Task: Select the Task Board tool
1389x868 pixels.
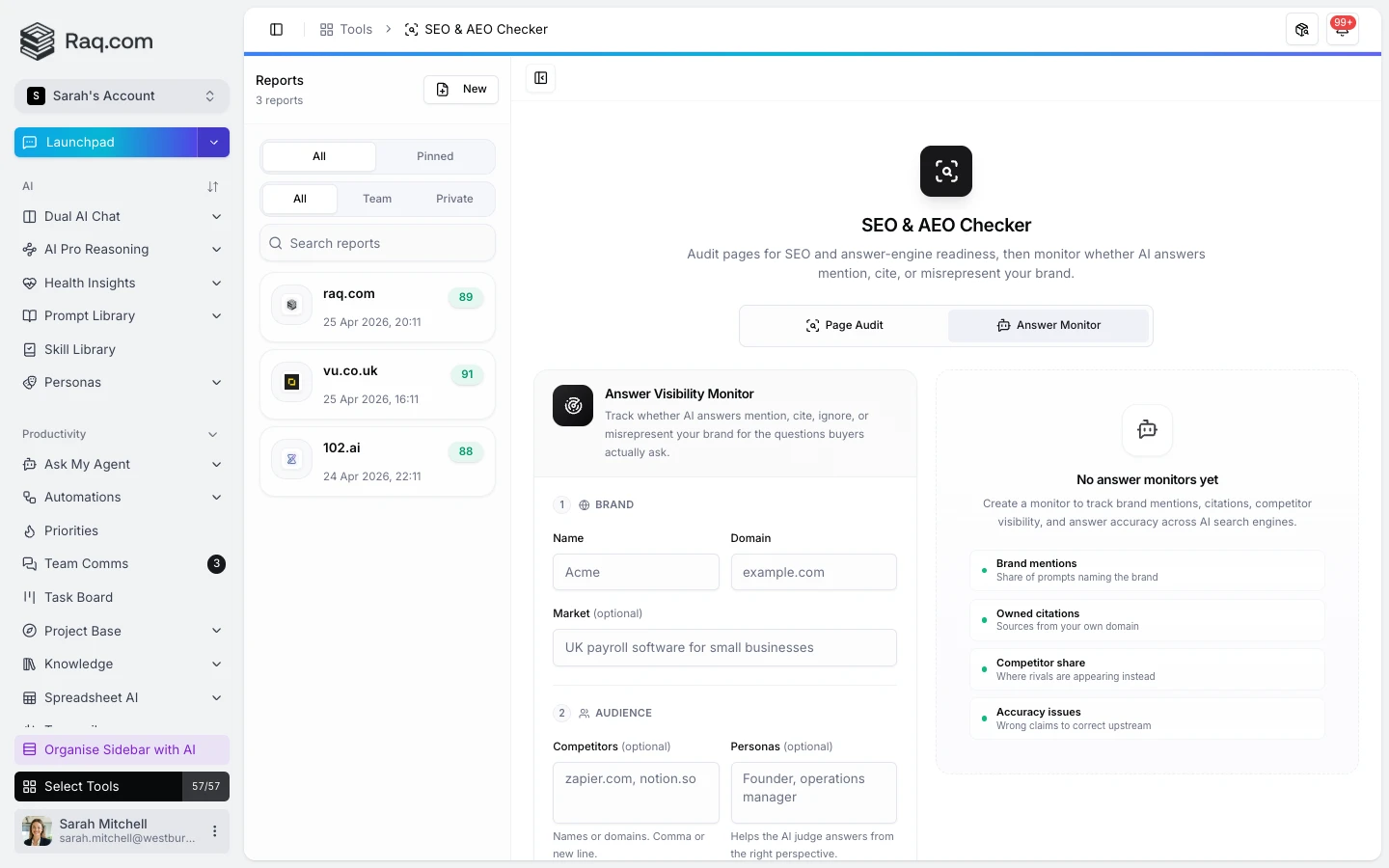Action: coord(79,597)
